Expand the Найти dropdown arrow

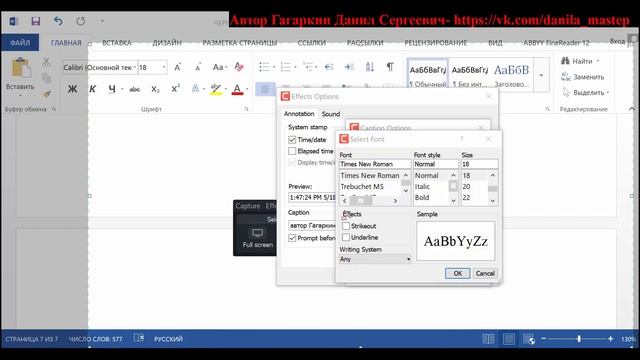pyautogui.click(x=598, y=61)
